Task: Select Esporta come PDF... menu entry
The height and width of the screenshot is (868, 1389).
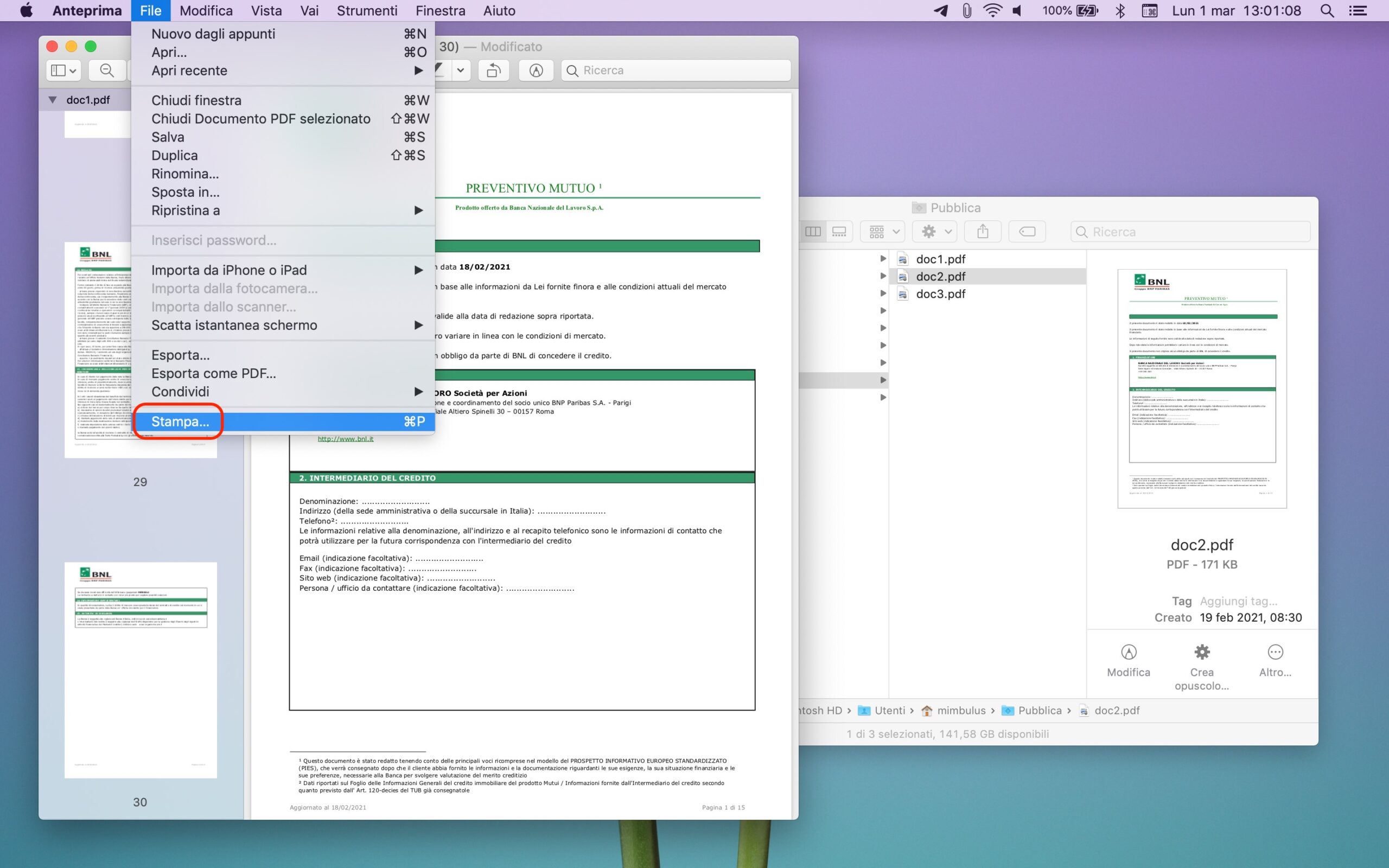Action: [x=214, y=373]
